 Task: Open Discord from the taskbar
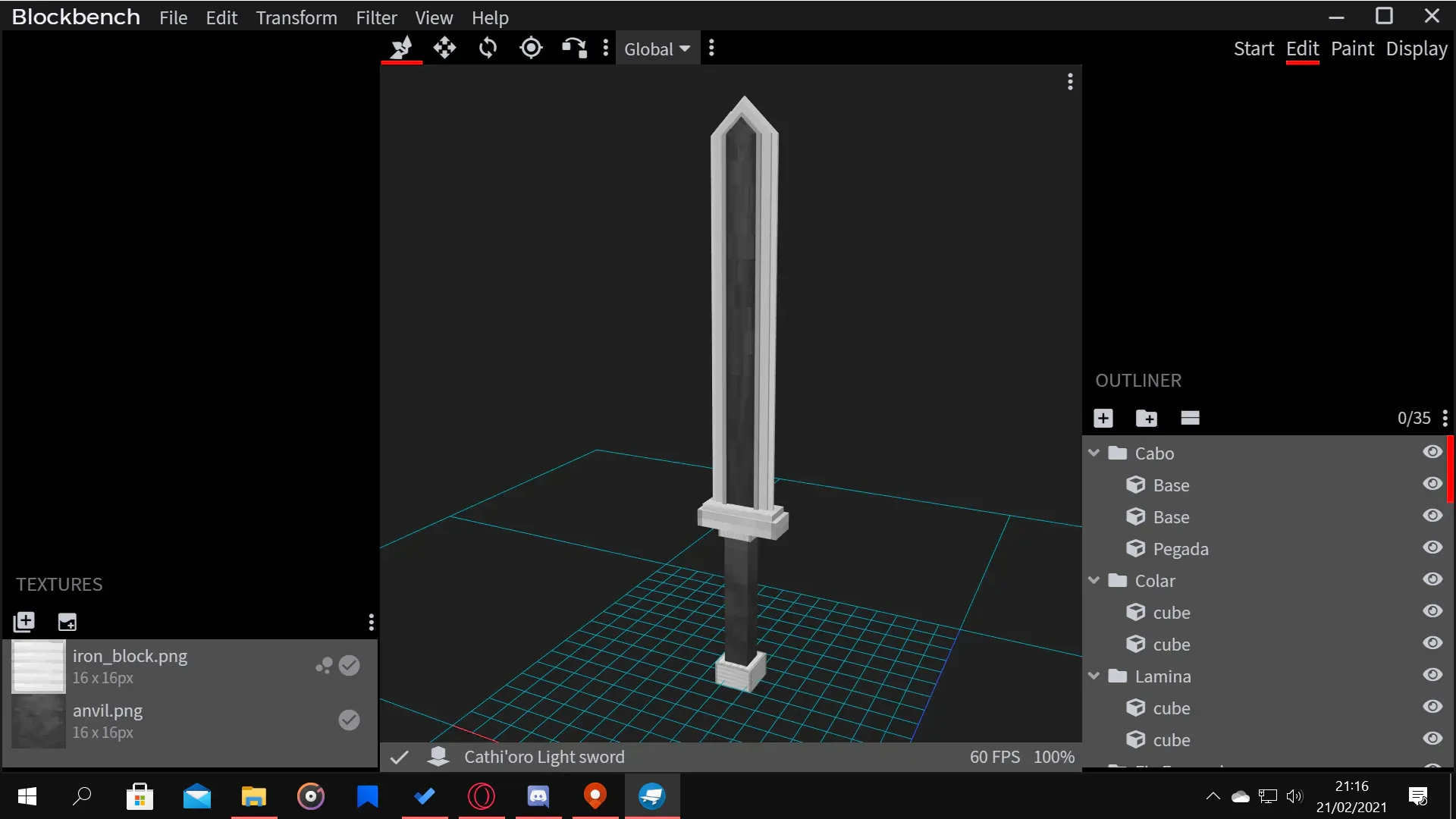538,796
